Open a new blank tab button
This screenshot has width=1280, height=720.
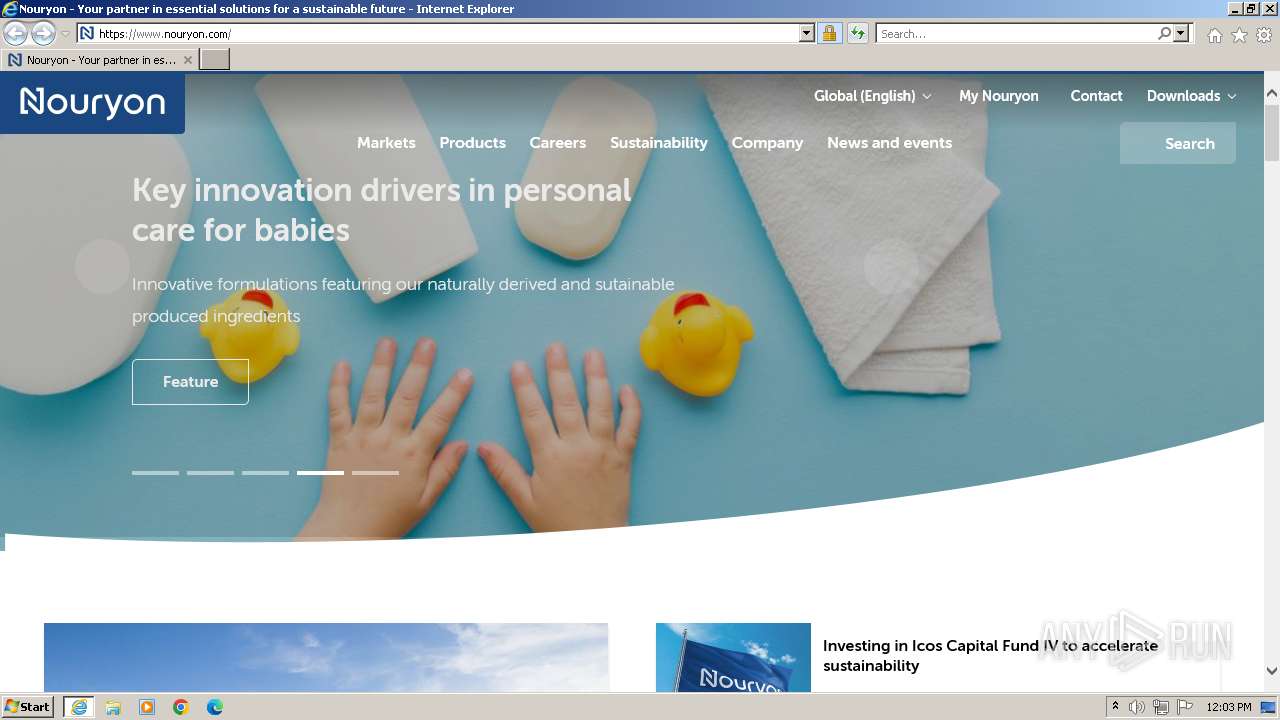(215, 60)
